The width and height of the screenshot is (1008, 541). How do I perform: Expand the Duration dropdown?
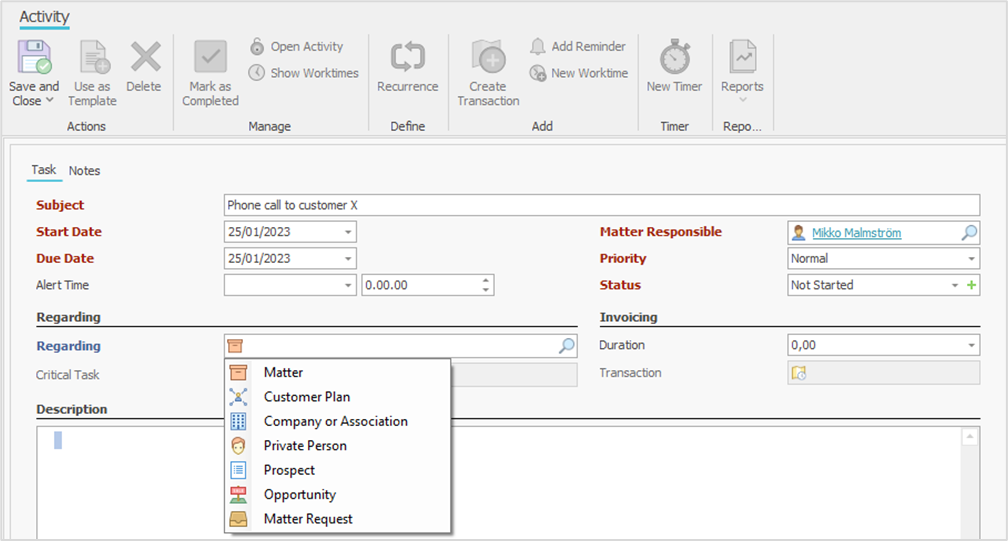(971, 346)
